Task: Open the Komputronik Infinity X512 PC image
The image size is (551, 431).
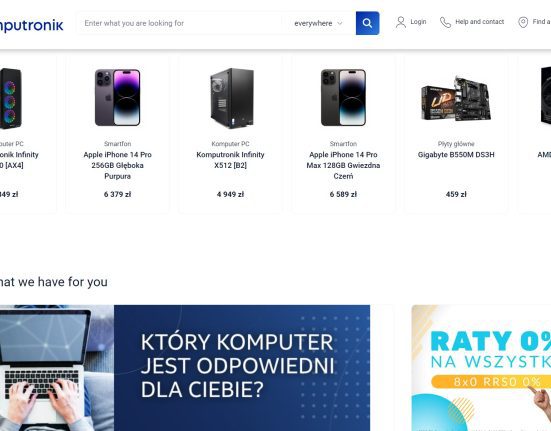Action: click(x=232, y=98)
